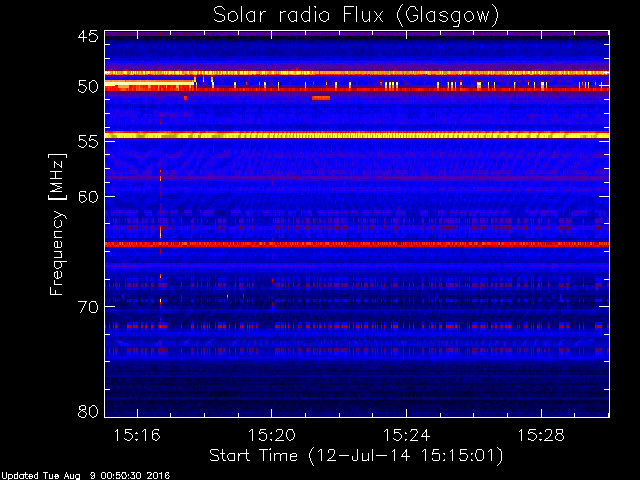Click the bright yellow band just above 55 MHz
The width and height of the screenshot is (640, 480).
(357, 135)
